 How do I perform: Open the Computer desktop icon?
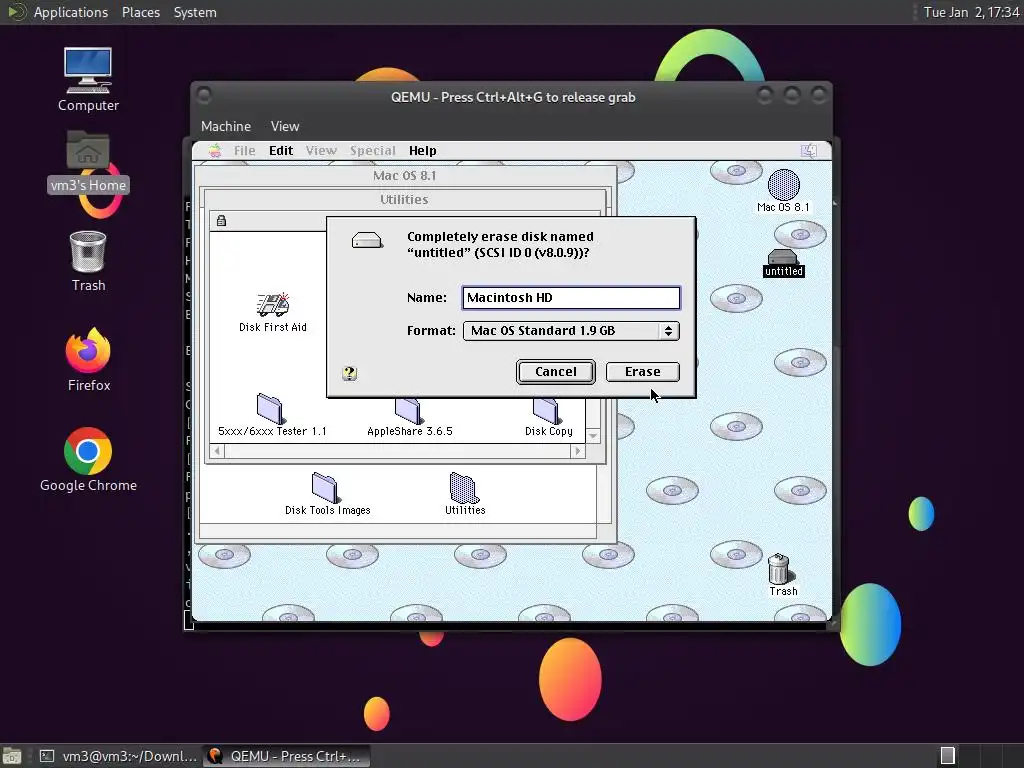[x=88, y=79]
